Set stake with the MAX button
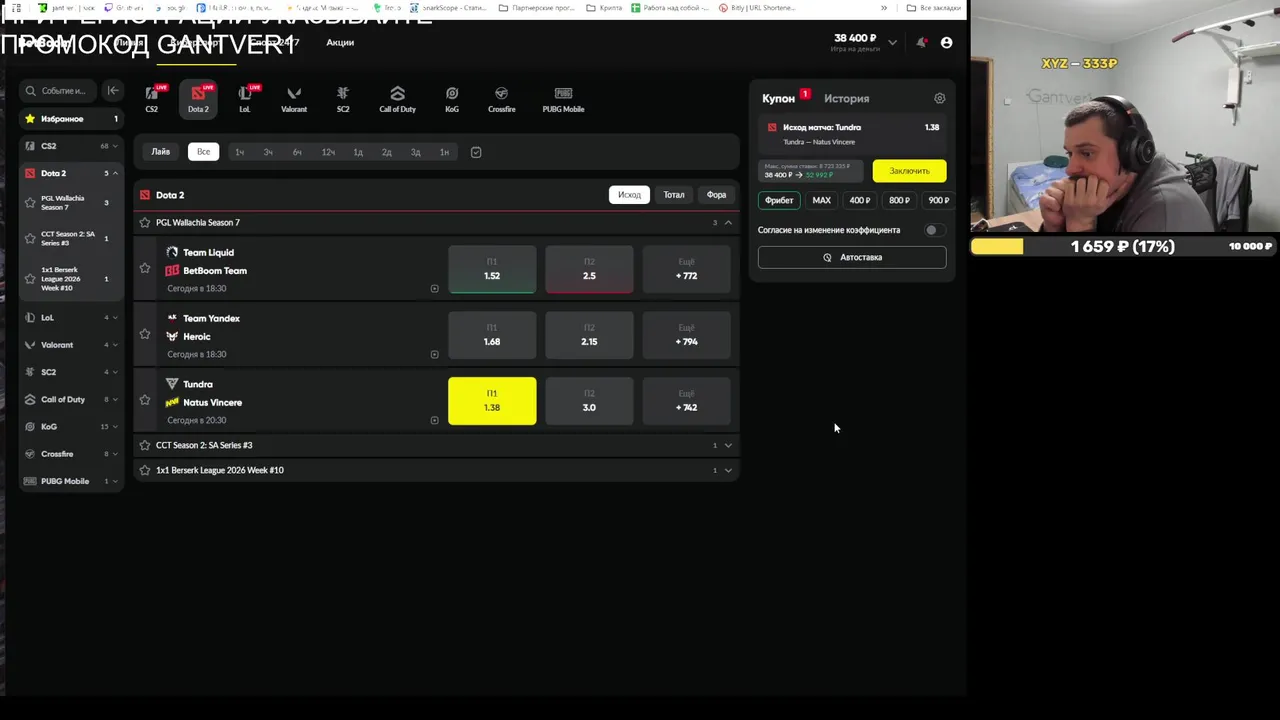 (821, 200)
